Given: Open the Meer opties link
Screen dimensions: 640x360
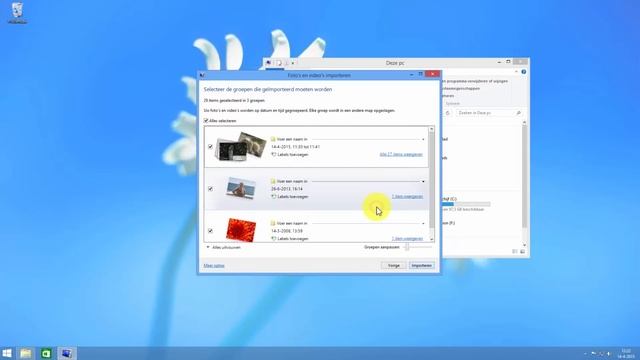Looking at the screenshot, I should [214, 266].
